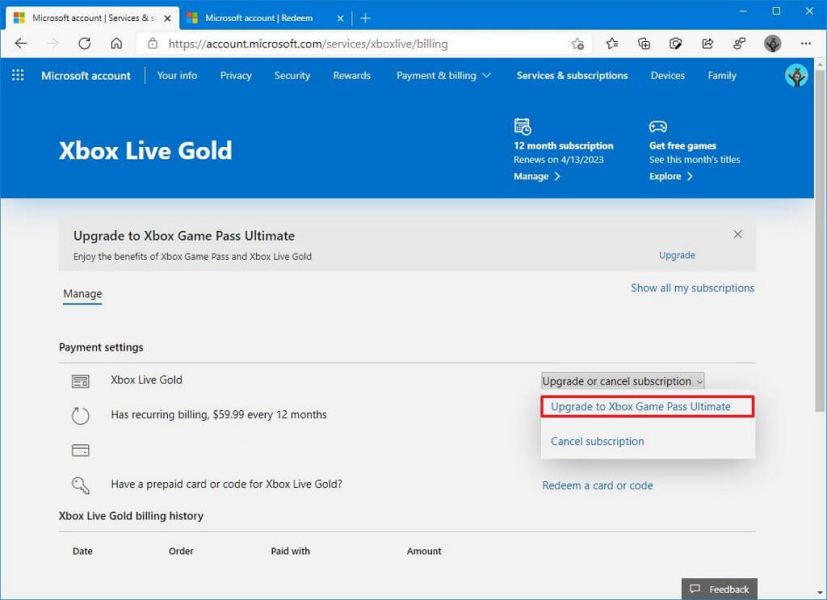Click the Amount column header
The height and width of the screenshot is (600, 827).
pos(424,551)
